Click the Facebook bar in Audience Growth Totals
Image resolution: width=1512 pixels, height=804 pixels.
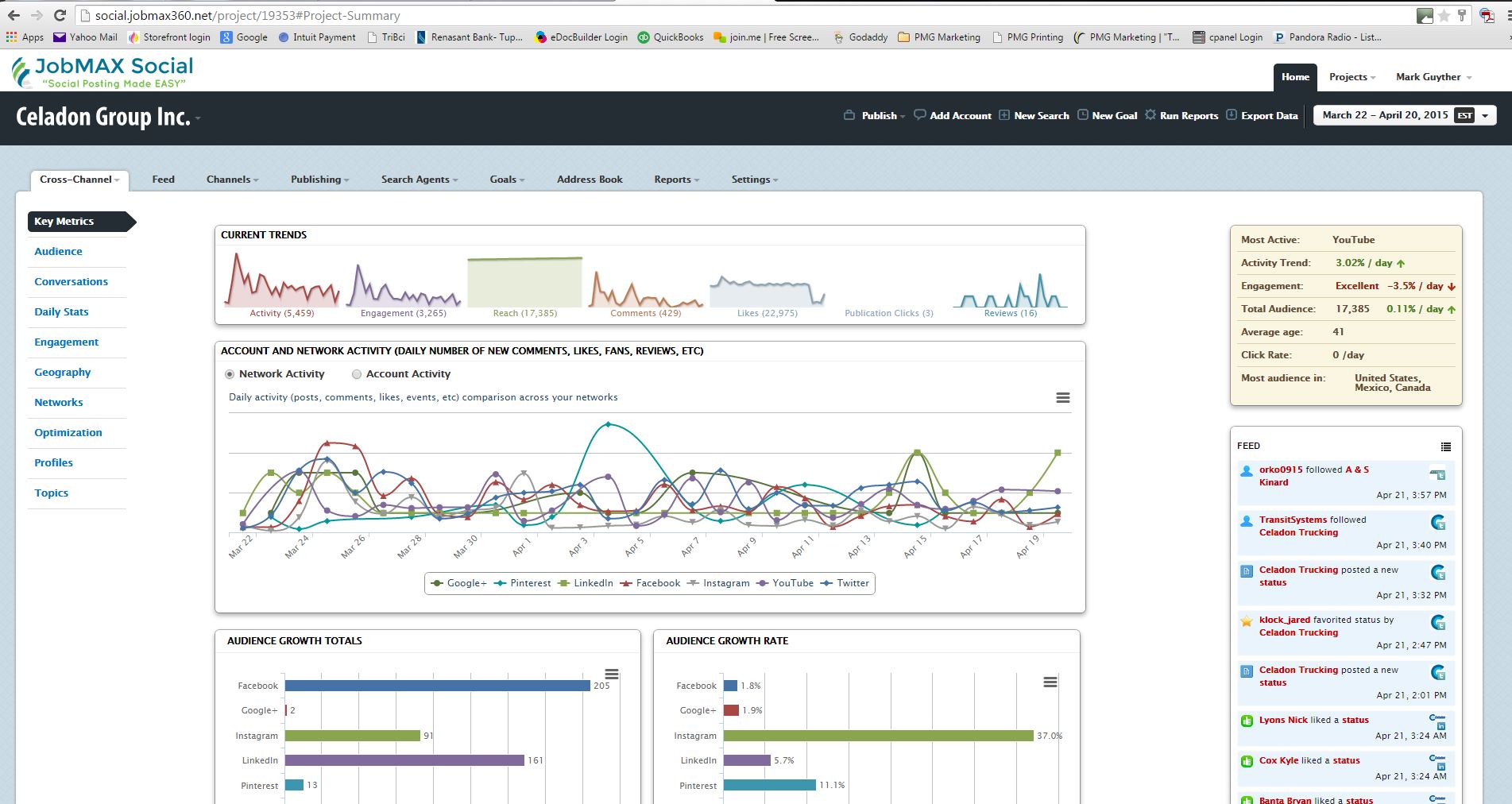[x=438, y=686]
